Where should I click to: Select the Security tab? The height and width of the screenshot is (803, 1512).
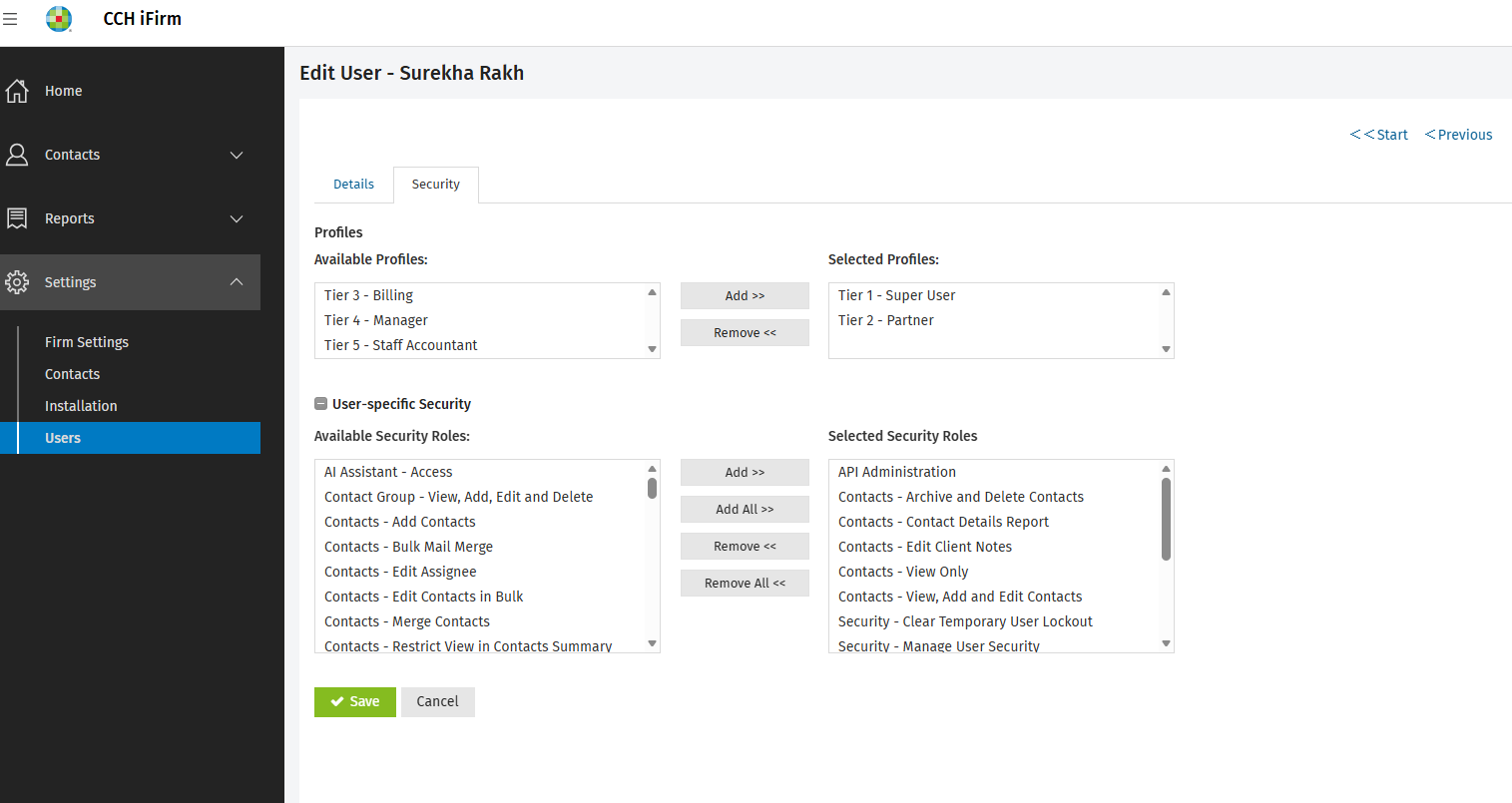pos(436,185)
